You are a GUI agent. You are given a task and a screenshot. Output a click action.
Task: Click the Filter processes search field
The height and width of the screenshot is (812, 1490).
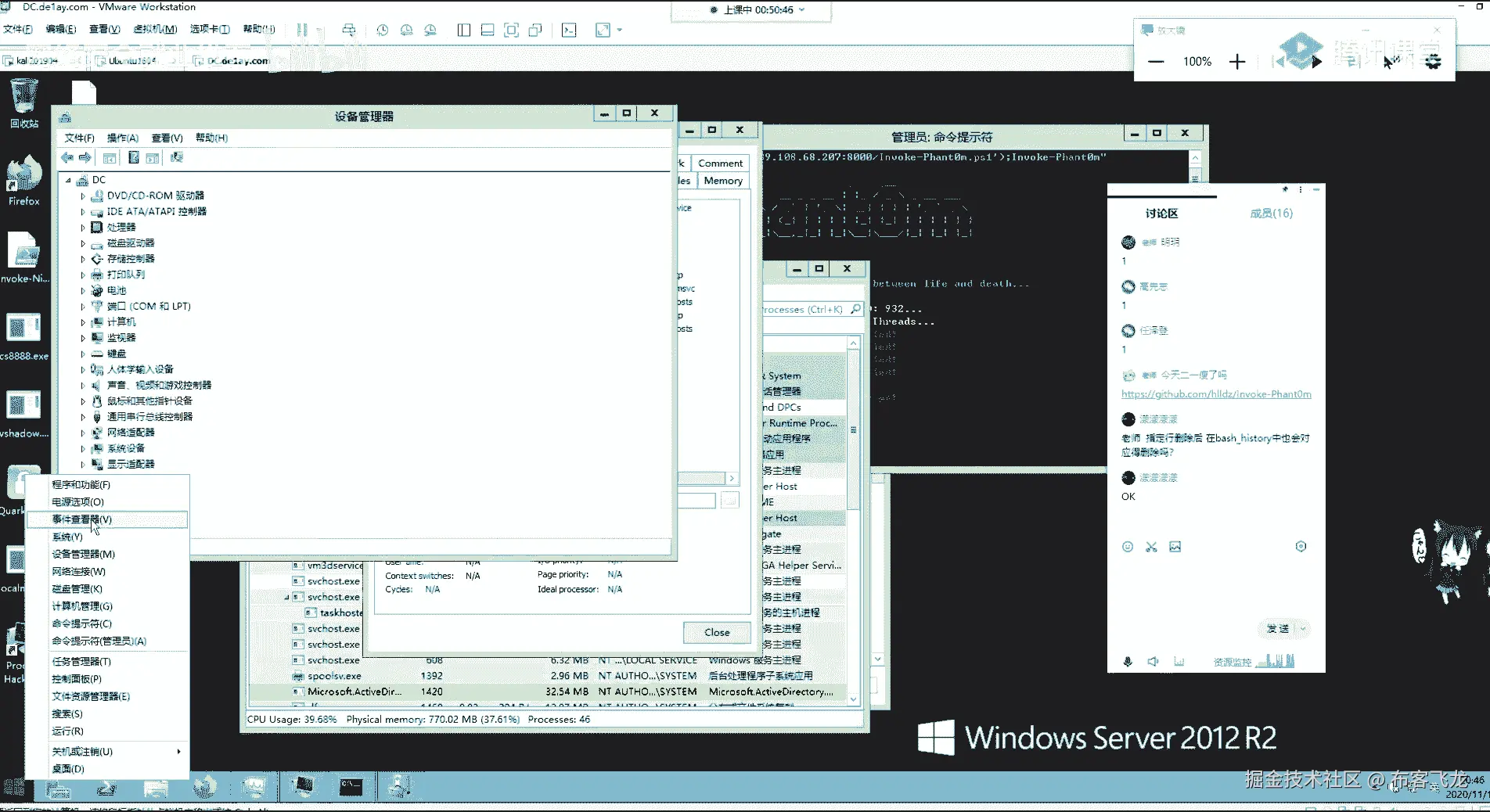click(806, 310)
